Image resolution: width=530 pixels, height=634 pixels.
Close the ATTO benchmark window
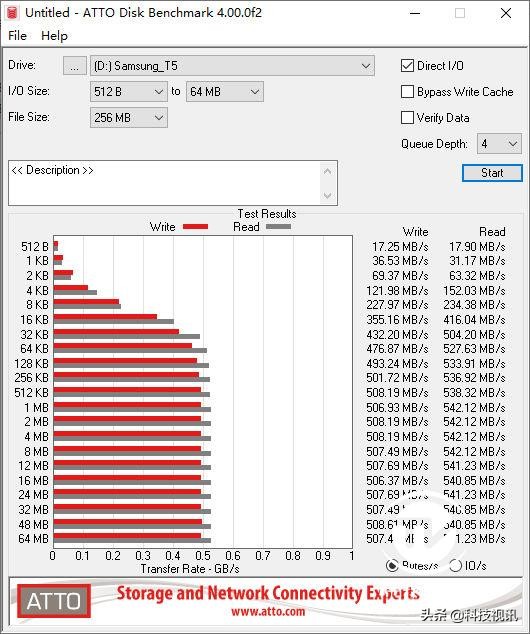coord(506,13)
